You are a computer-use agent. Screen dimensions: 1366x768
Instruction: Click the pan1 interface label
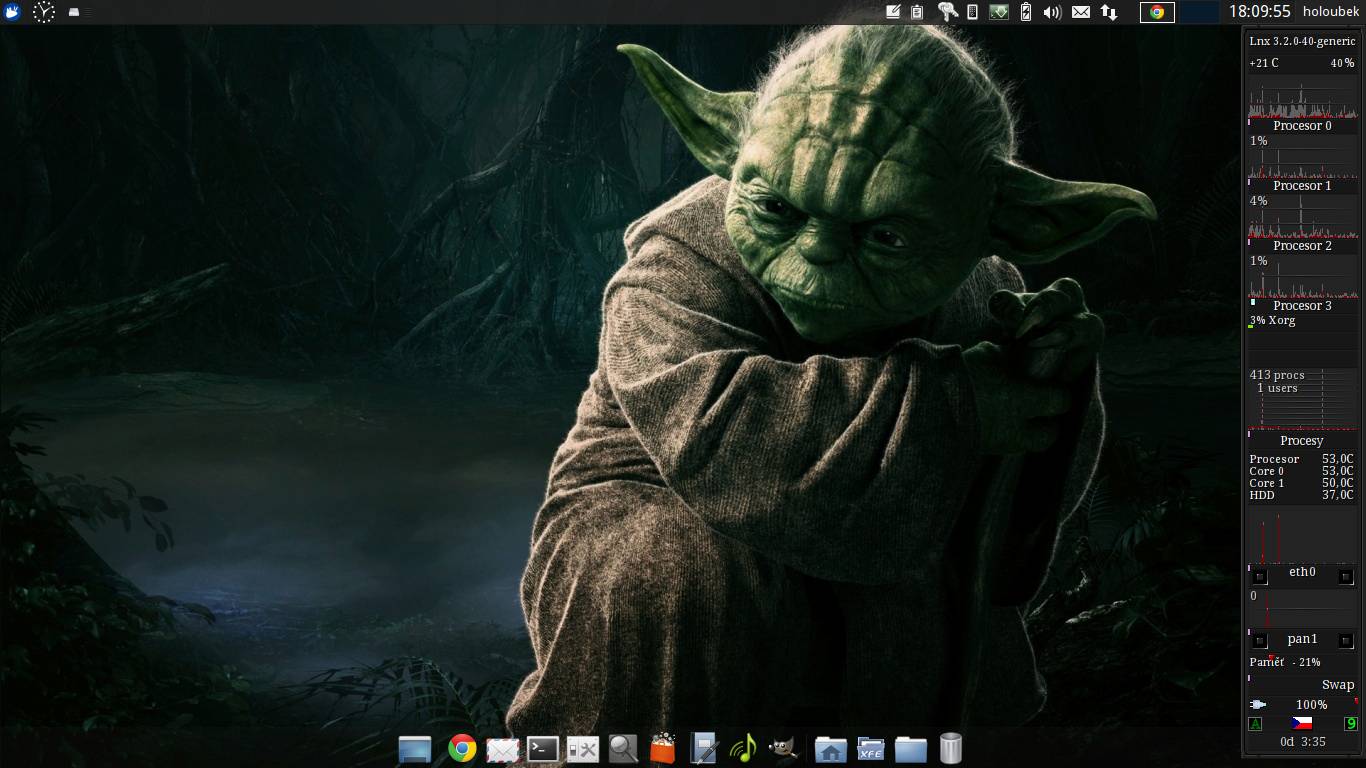1303,639
